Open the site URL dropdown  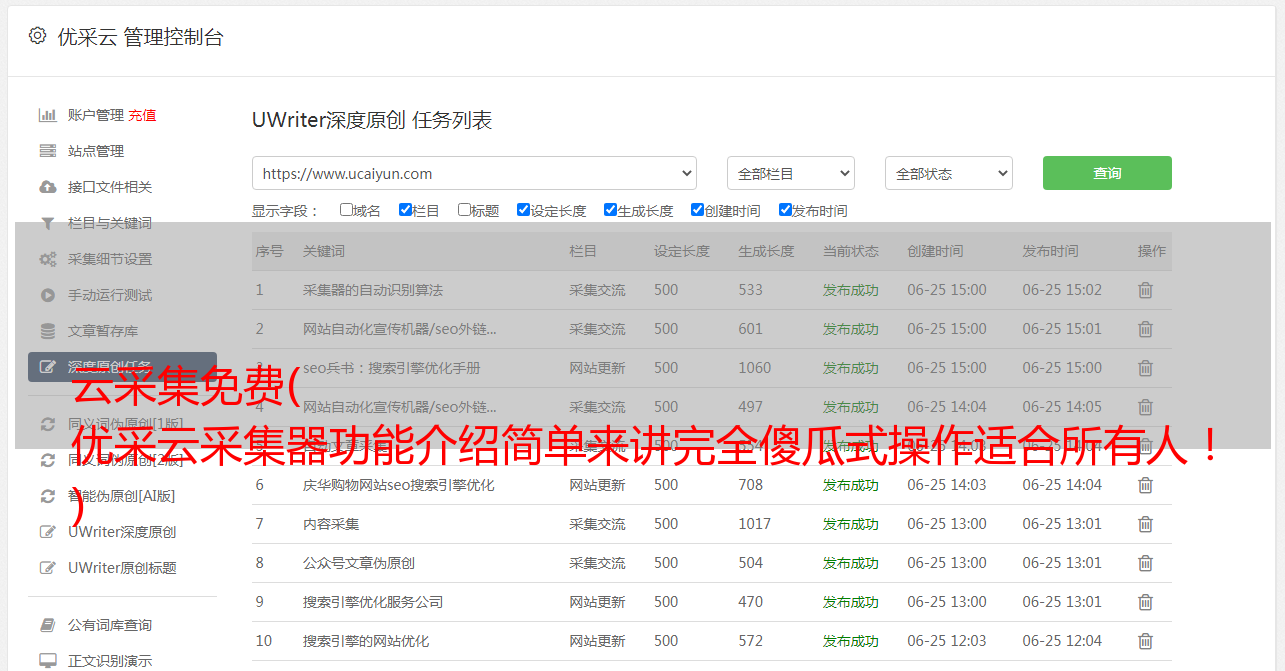coord(474,173)
